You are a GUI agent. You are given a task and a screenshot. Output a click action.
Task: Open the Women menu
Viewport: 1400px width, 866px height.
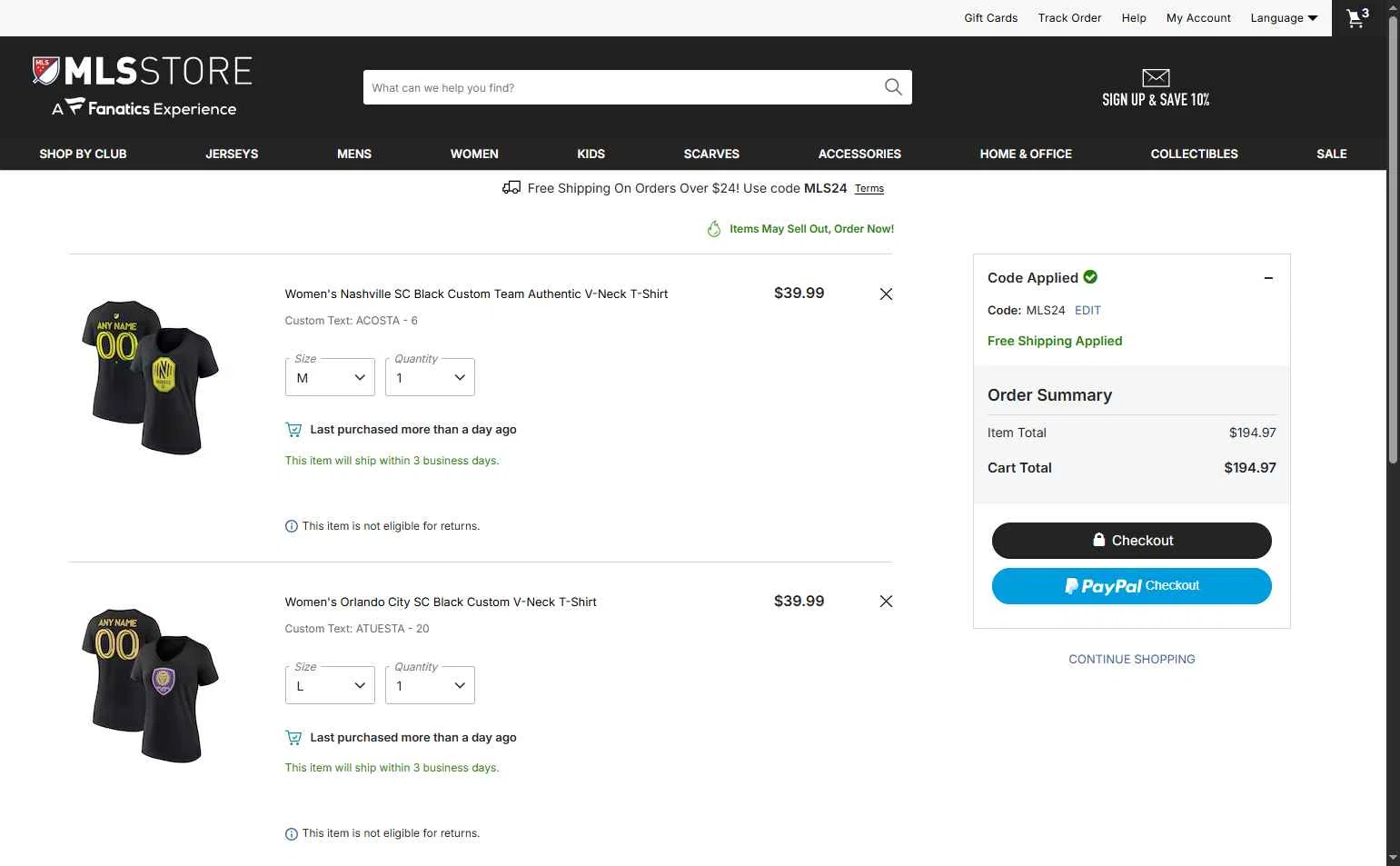pyautogui.click(x=474, y=154)
